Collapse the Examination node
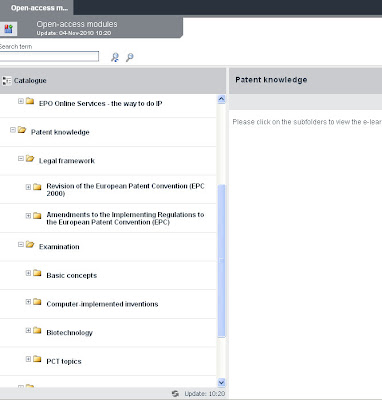This screenshot has width=382, height=400. [21, 244]
